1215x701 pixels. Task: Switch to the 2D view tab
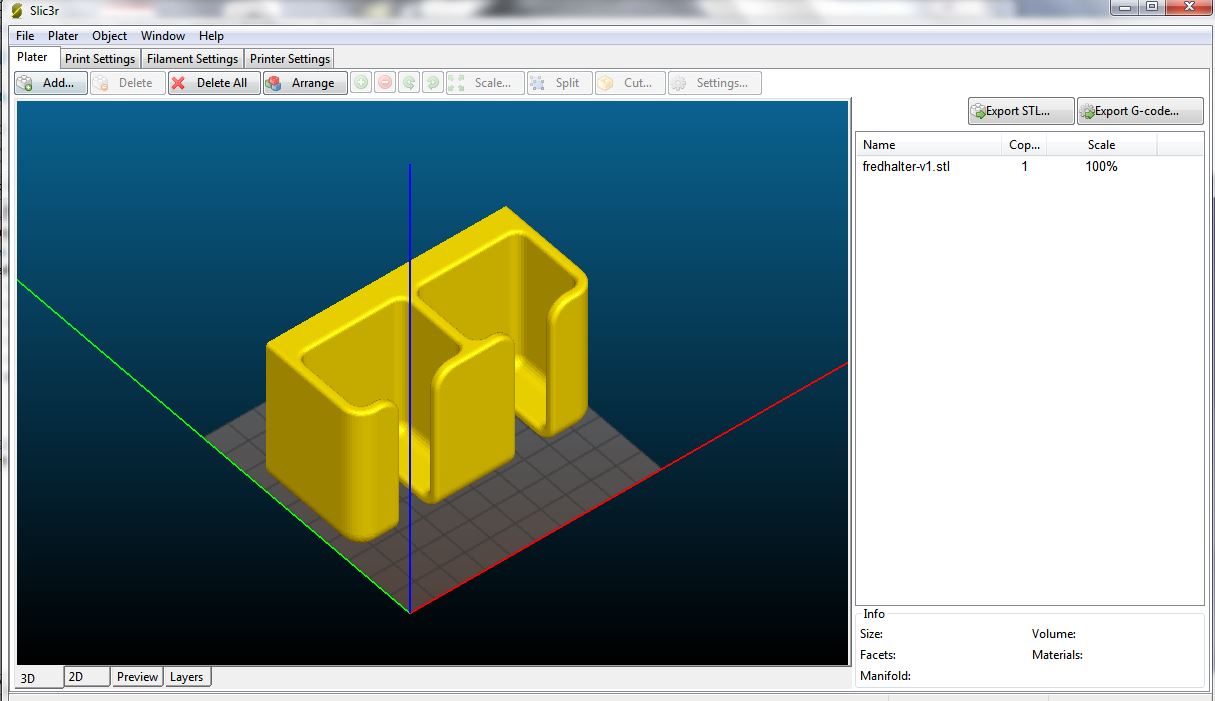[x=76, y=677]
